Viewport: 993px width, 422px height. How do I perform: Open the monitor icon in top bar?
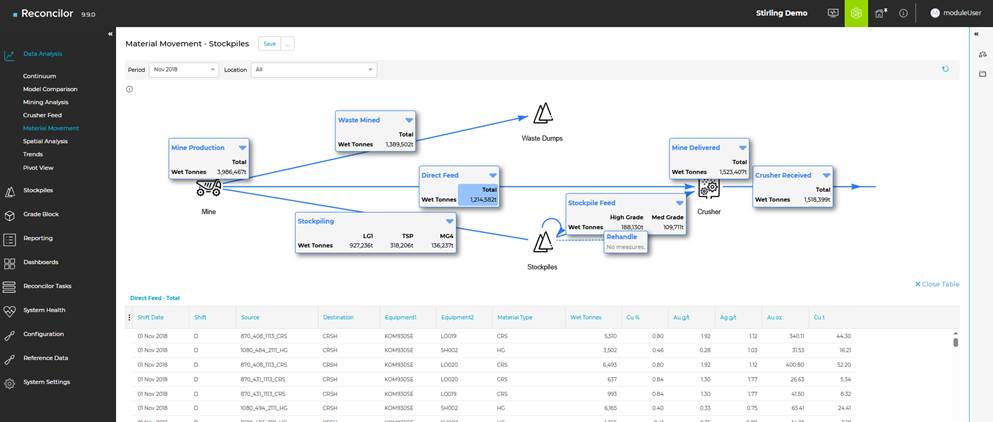(833, 13)
